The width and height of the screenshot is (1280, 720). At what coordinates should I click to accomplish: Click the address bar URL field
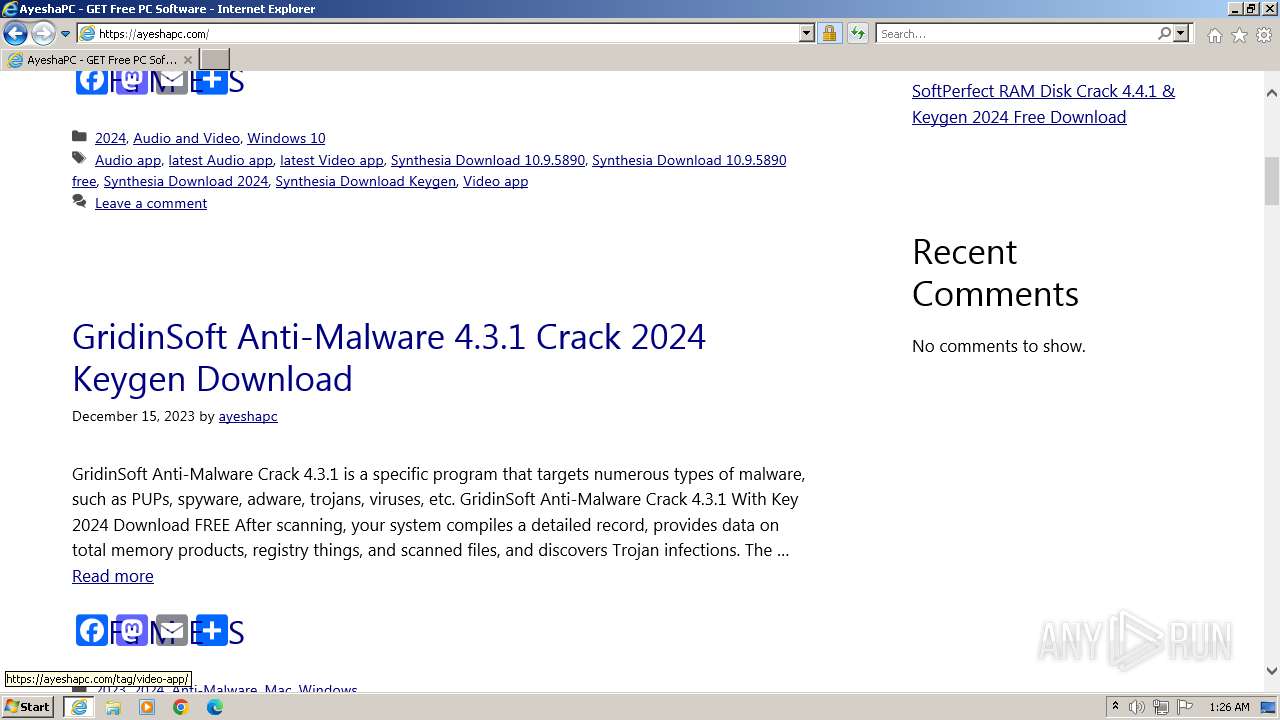[438, 33]
